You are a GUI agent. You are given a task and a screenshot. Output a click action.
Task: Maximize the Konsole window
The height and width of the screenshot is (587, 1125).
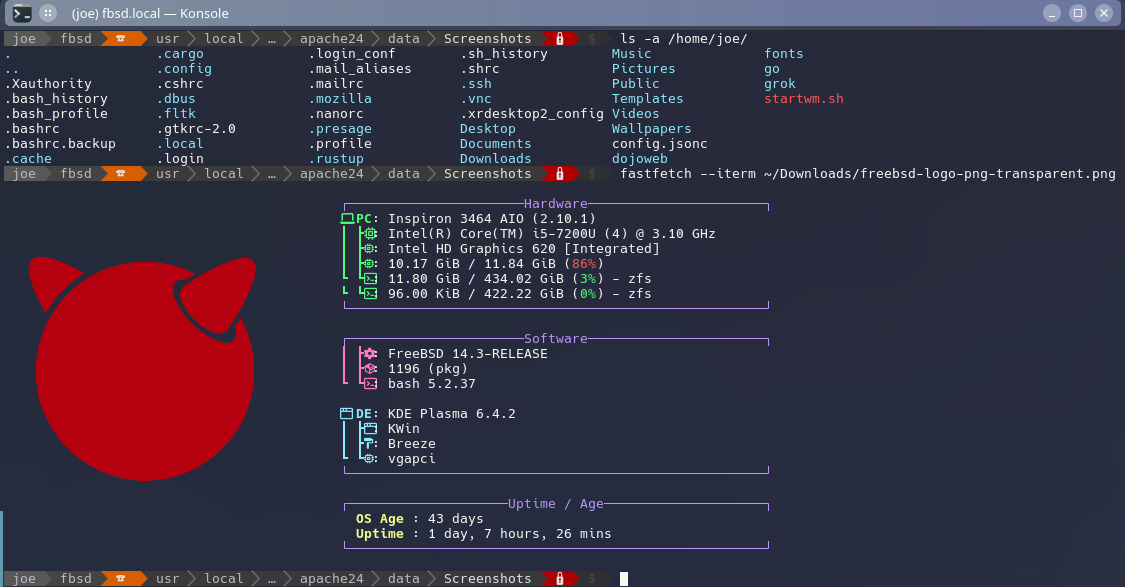point(1077,14)
